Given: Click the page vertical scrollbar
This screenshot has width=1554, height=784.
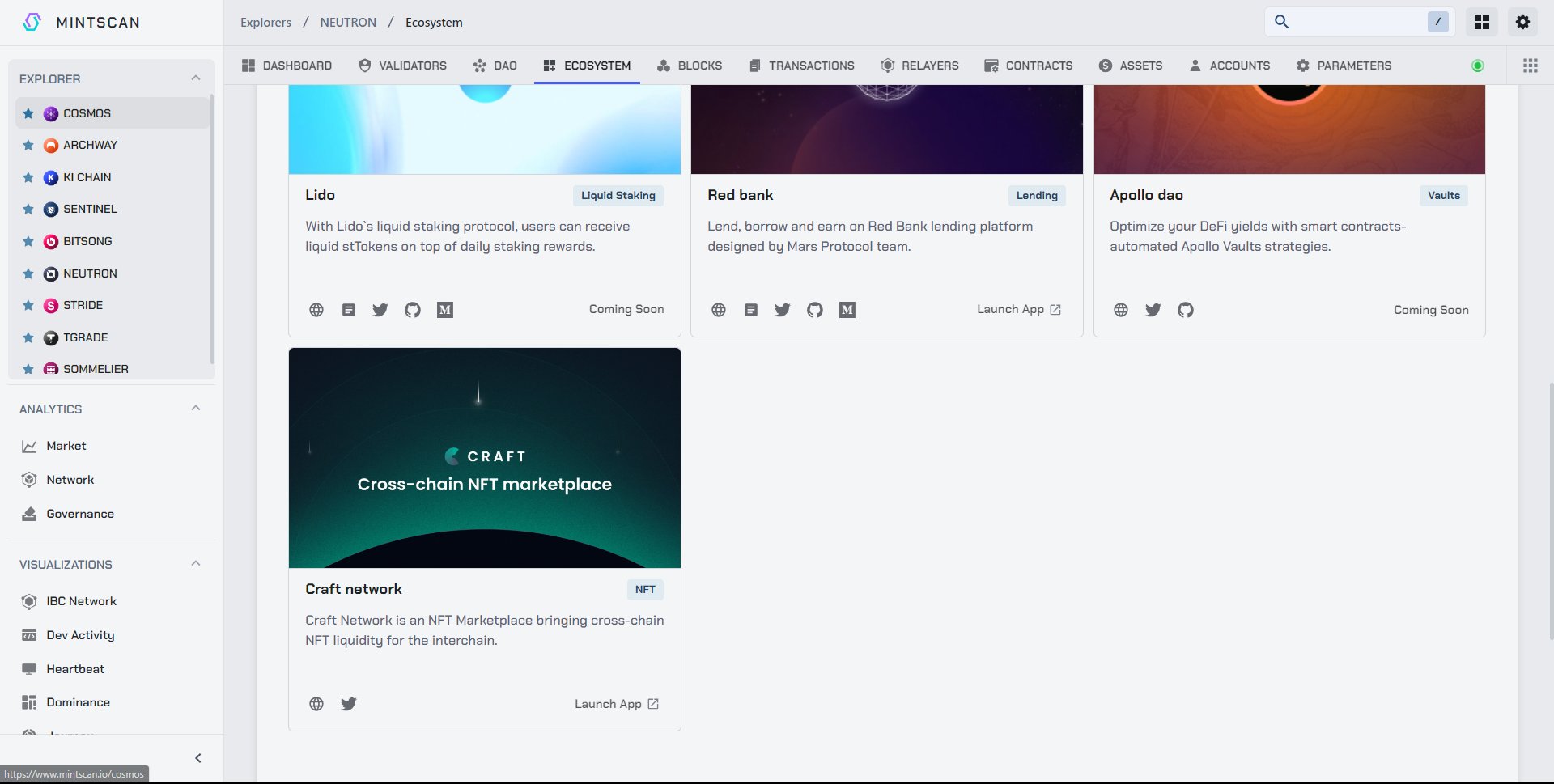Looking at the screenshot, I should (x=1549, y=510).
